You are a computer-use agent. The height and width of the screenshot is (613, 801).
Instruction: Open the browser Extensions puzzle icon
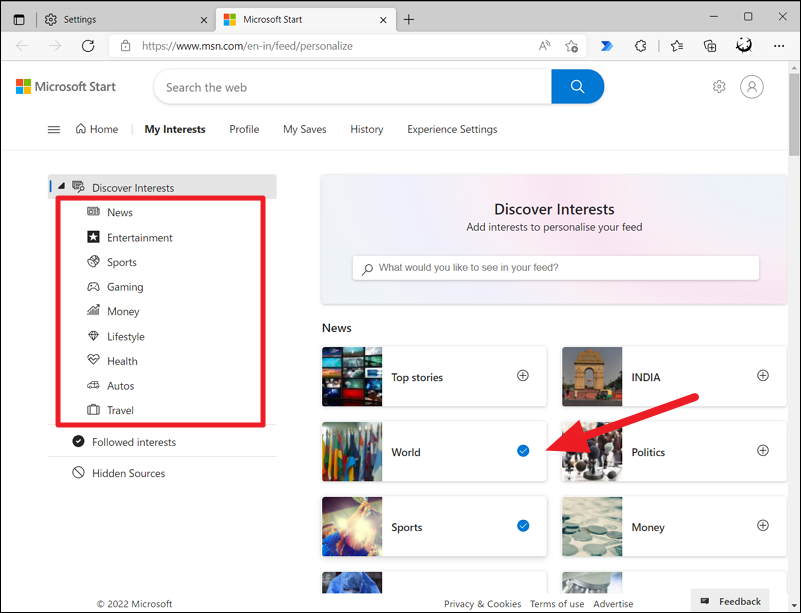641,46
